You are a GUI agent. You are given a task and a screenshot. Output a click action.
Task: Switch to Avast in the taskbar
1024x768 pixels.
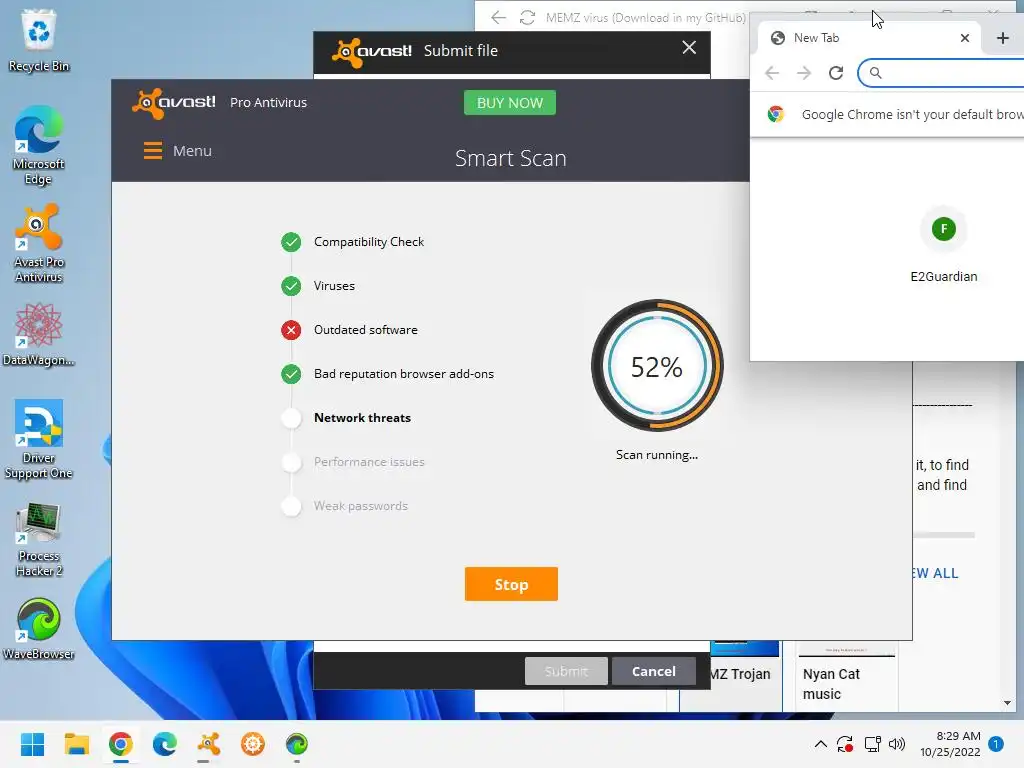pyautogui.click(x=209, y=744)
